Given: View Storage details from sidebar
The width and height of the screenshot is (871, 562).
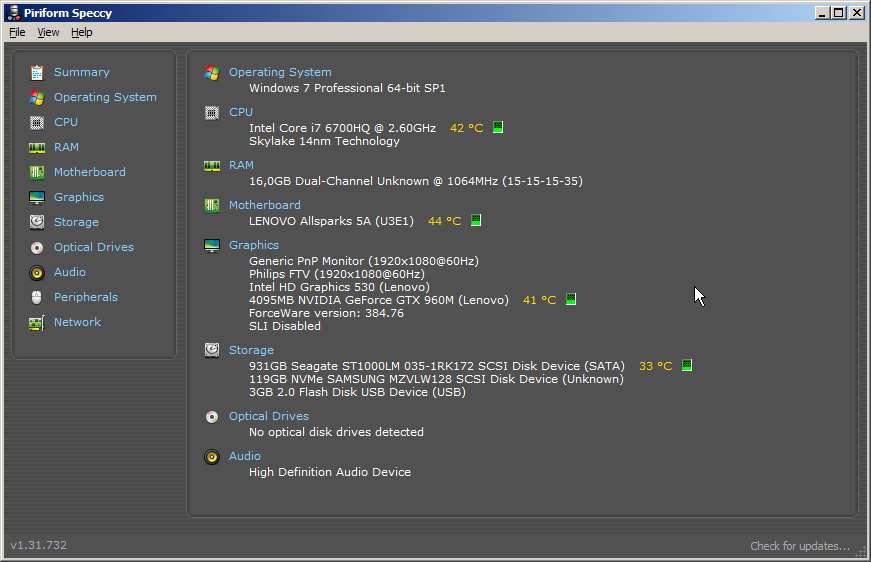Looking at the screenshot, I should click(76, 222).
